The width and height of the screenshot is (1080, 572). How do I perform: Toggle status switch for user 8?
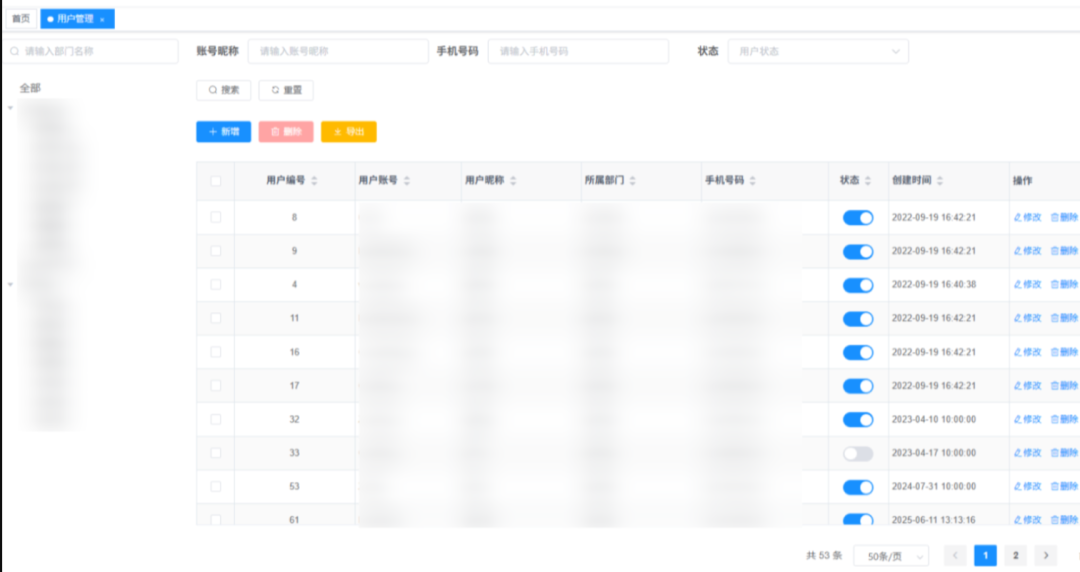point(858,218)
